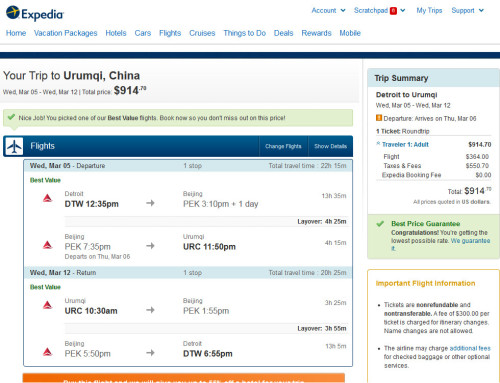Screen dimensions: 500x383
Task: Open Flights in navigation
Action: point(170,33)
